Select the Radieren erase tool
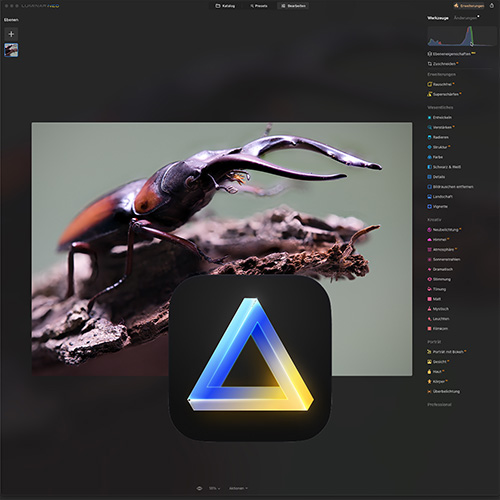This screenshot has width=500, height=500. point(438,137)
